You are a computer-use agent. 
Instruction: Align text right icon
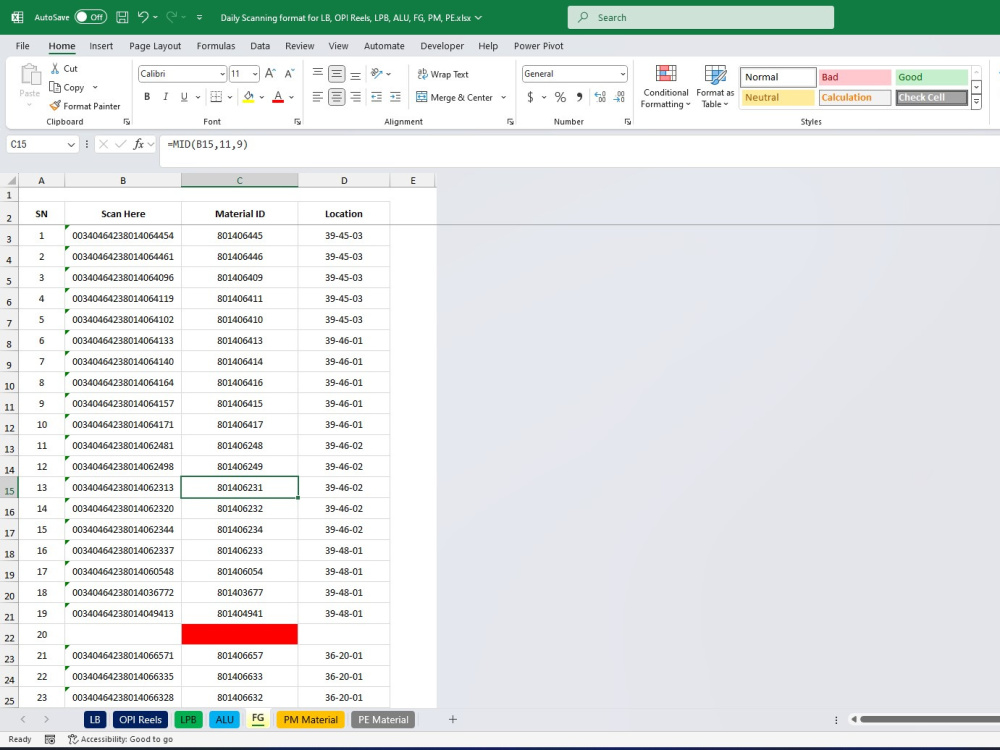point(356,97)
